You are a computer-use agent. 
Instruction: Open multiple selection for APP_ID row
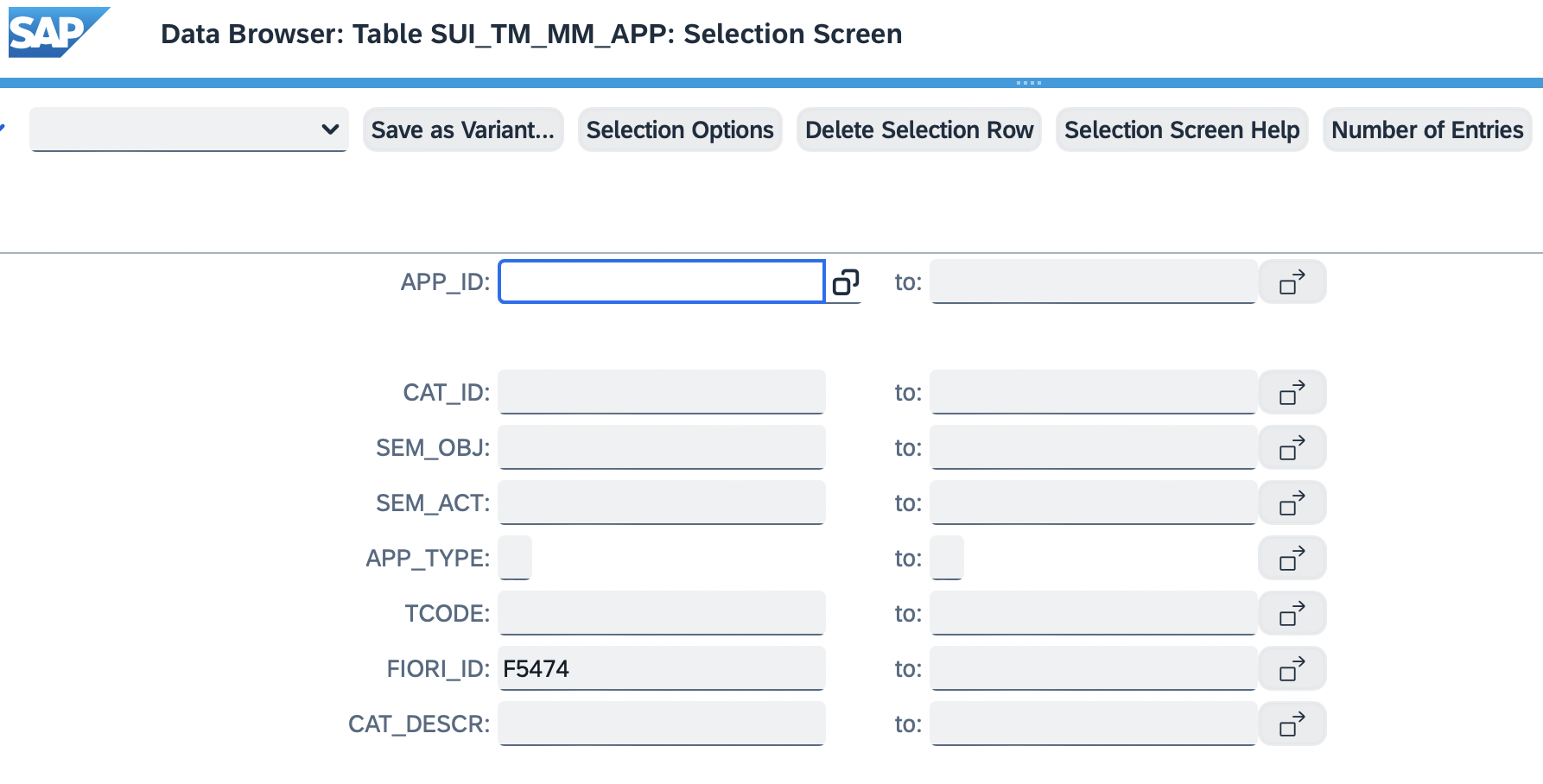(x=1292, y=282)
